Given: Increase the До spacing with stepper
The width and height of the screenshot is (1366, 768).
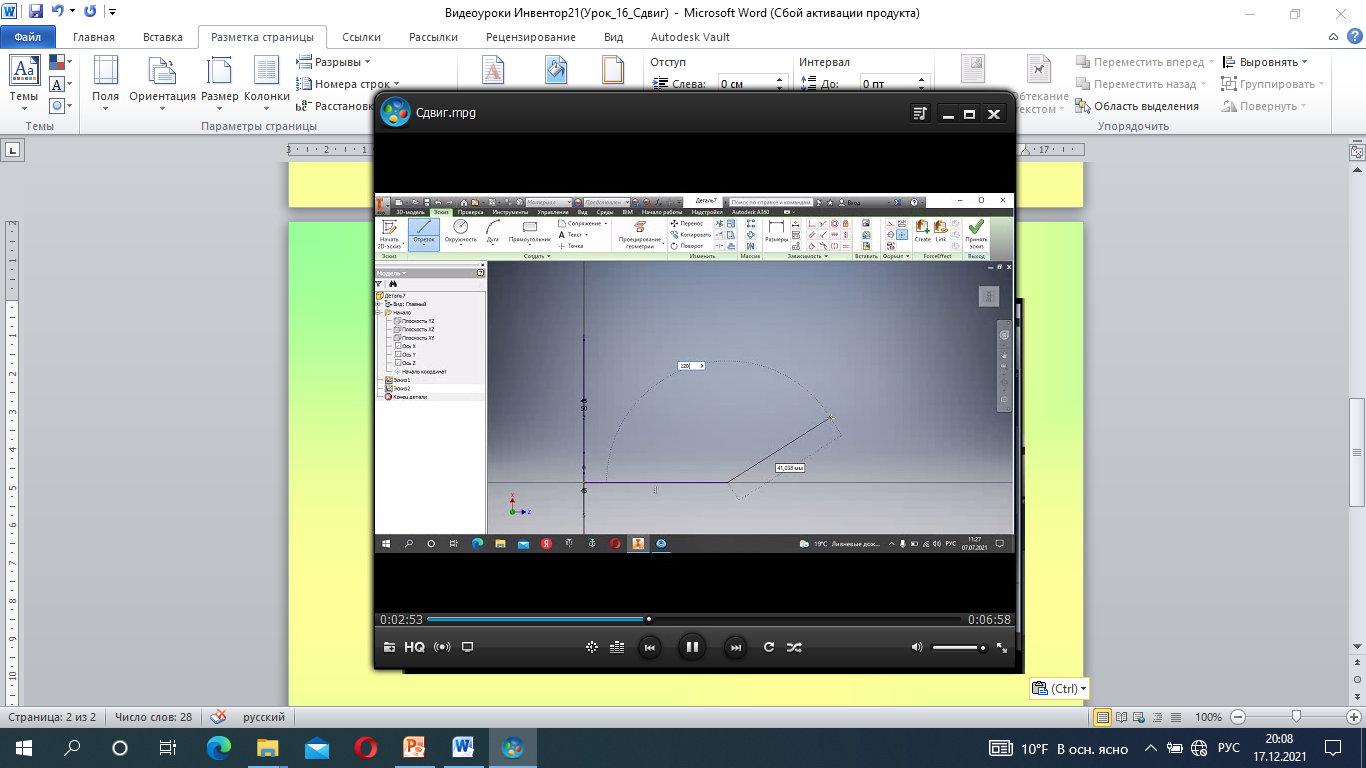Looking at the screenshot, I should point(922,81).
